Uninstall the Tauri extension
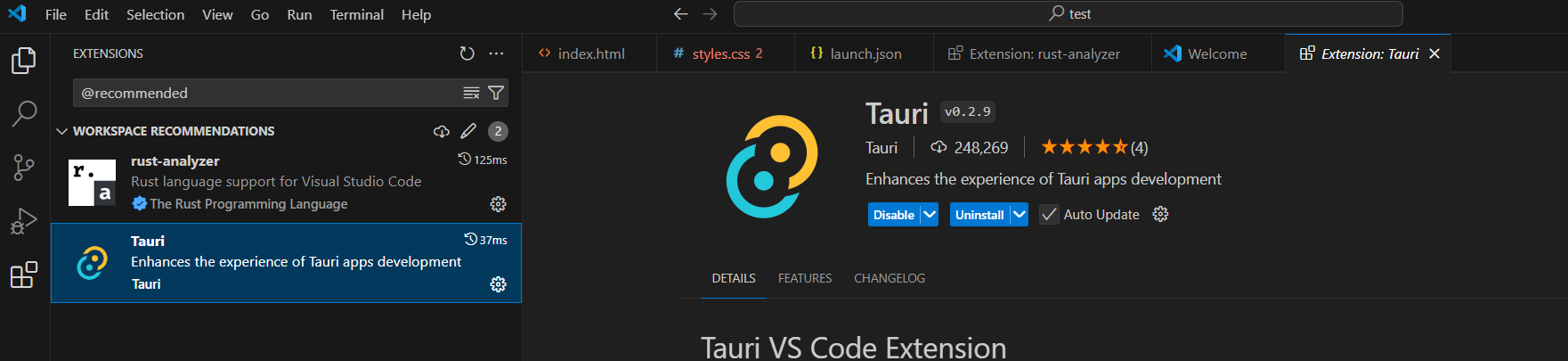The height and width of the screenshot is (361, 1568). [x=979, y=215]
